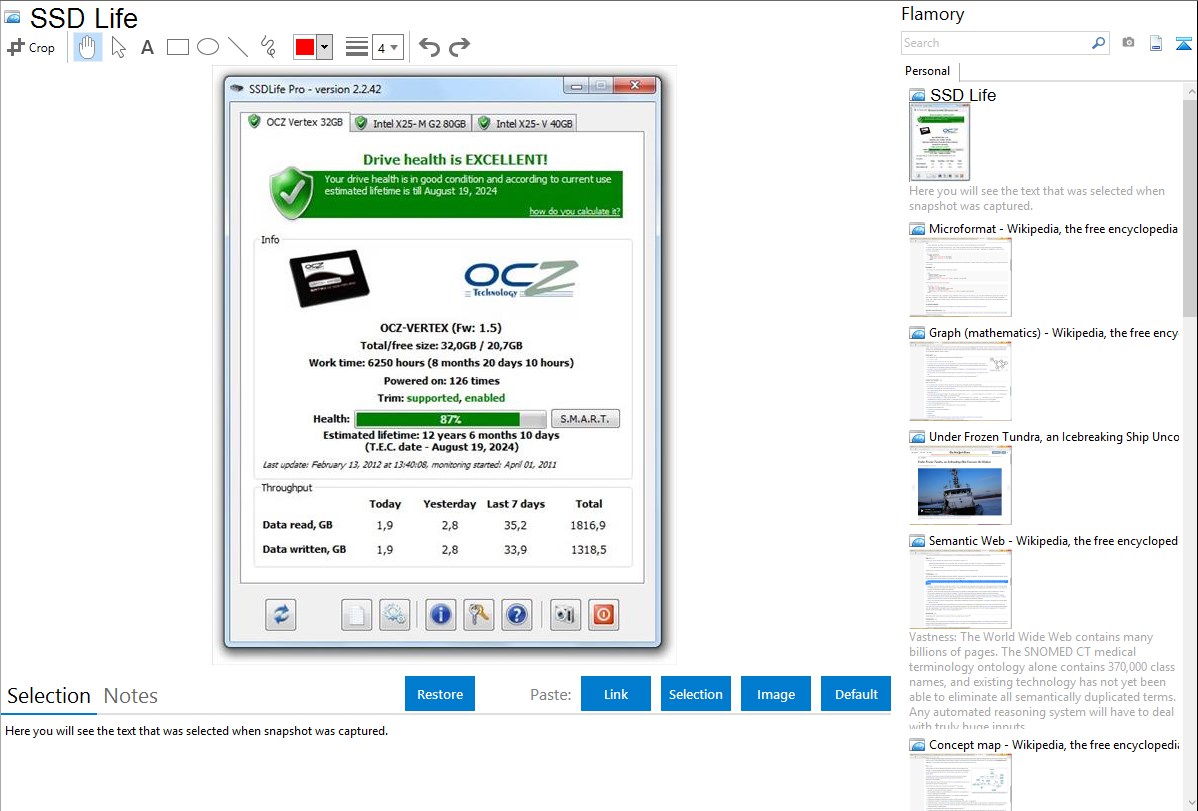Click the 'how do you calculate it?' link

pyautogui.click(x=575, y=211)
